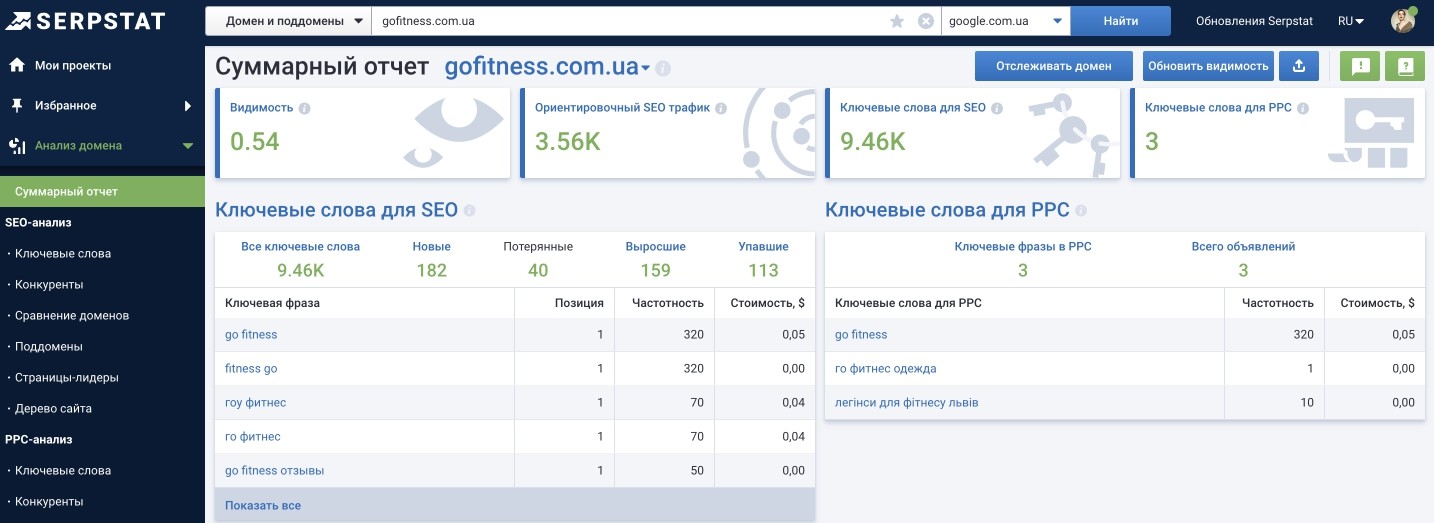
Task: Click Всего объявлений tab
Action: pos(1243,258)
